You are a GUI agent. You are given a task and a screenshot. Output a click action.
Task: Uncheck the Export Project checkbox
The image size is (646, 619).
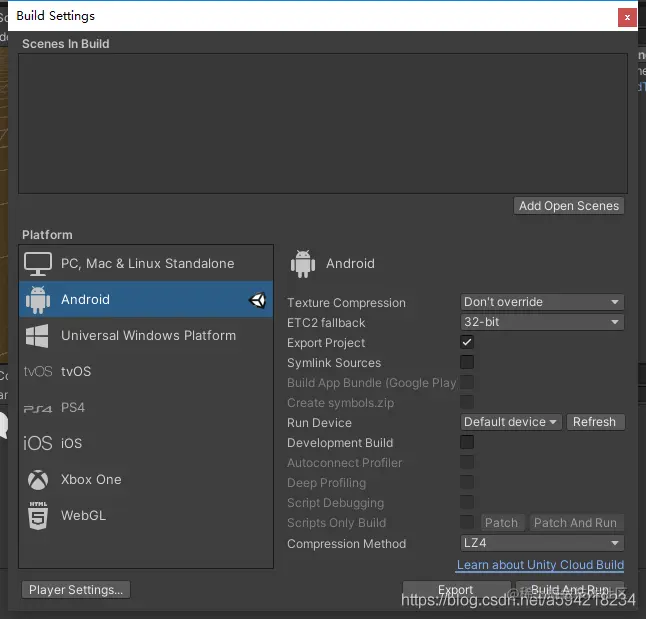point(467,342)
